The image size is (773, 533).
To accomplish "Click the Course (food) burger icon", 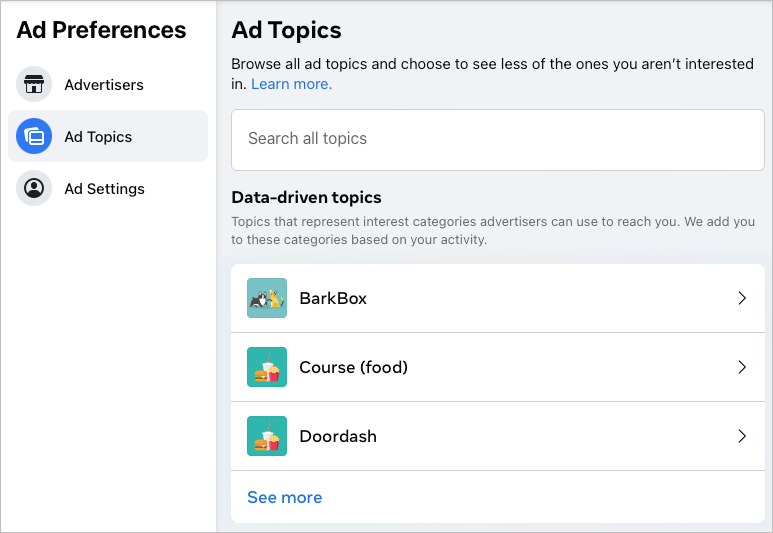I will (x=267, y=367).
